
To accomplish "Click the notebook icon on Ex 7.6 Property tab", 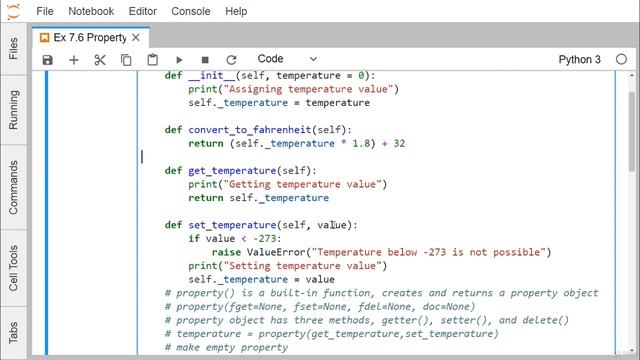I will tap(44, 38).
